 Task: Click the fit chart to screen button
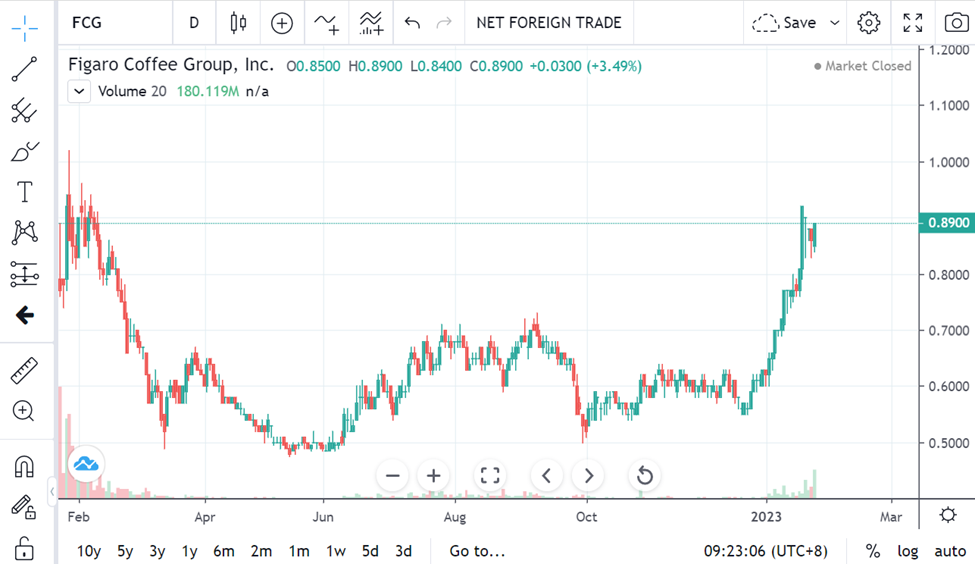[490, 476]
